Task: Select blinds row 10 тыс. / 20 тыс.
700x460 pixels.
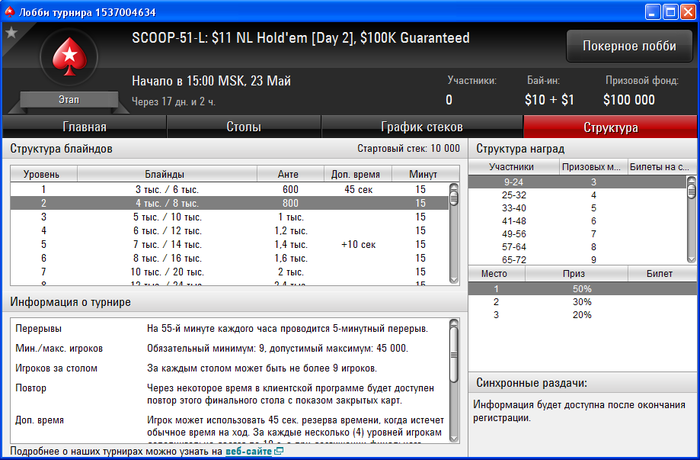Action: (229, 272)
